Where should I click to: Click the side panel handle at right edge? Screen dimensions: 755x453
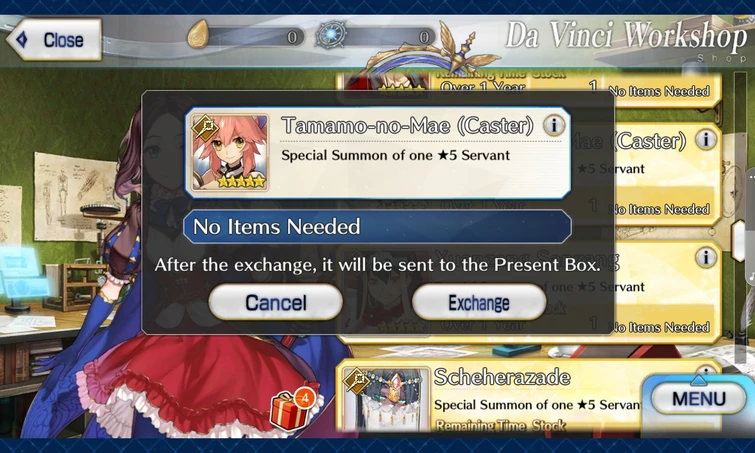tap(739, 241)
